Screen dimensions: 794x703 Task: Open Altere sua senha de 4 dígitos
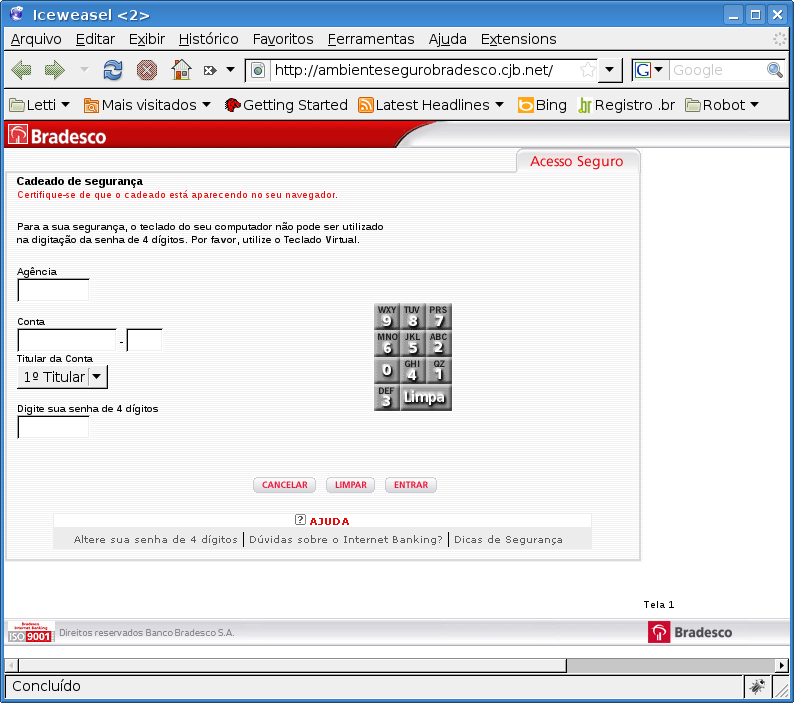[x=155, y=539]
